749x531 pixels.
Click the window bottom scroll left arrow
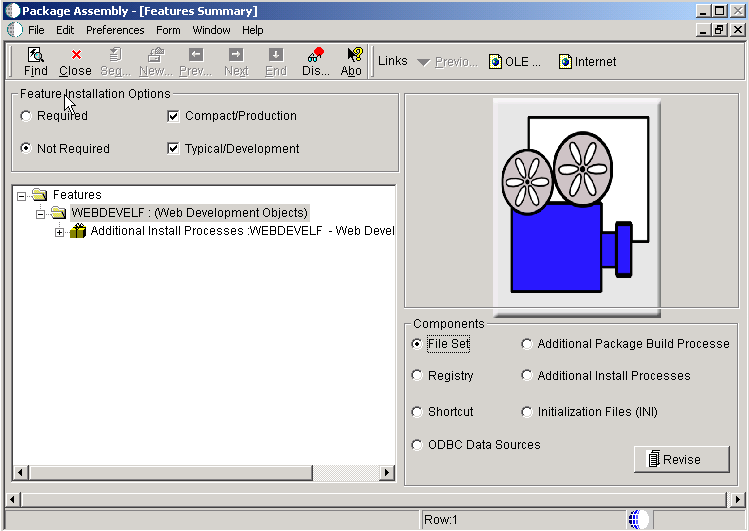pos(12,500)
